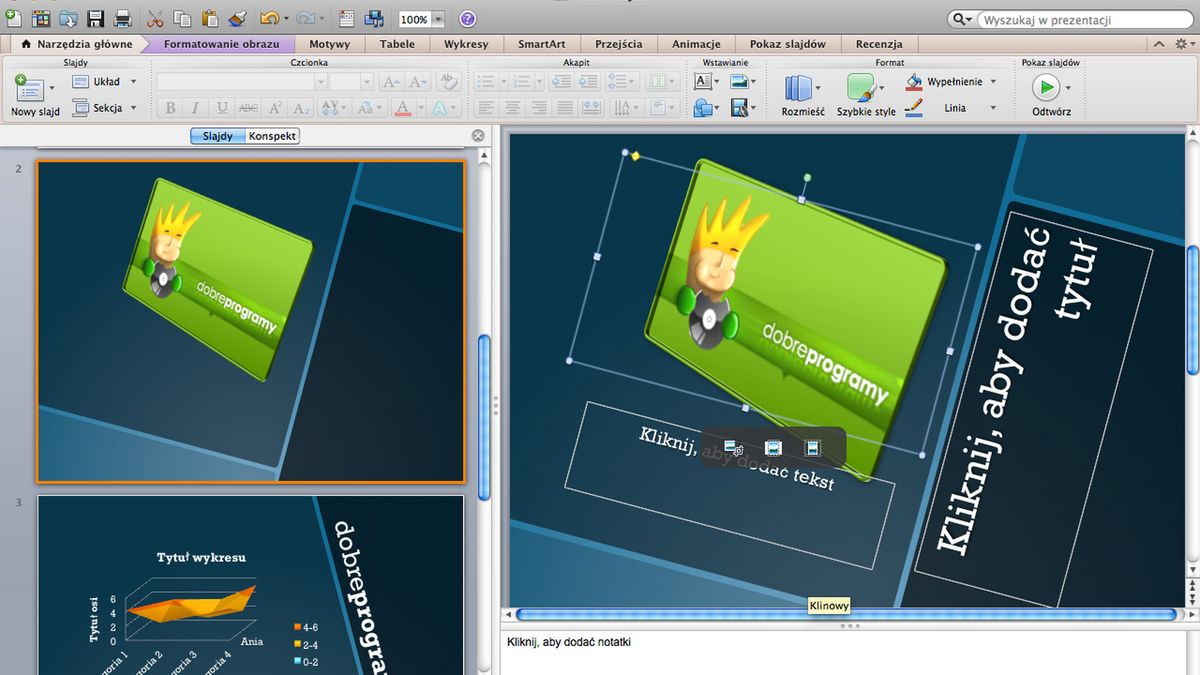Print using the printer icon

coord(122,18)
